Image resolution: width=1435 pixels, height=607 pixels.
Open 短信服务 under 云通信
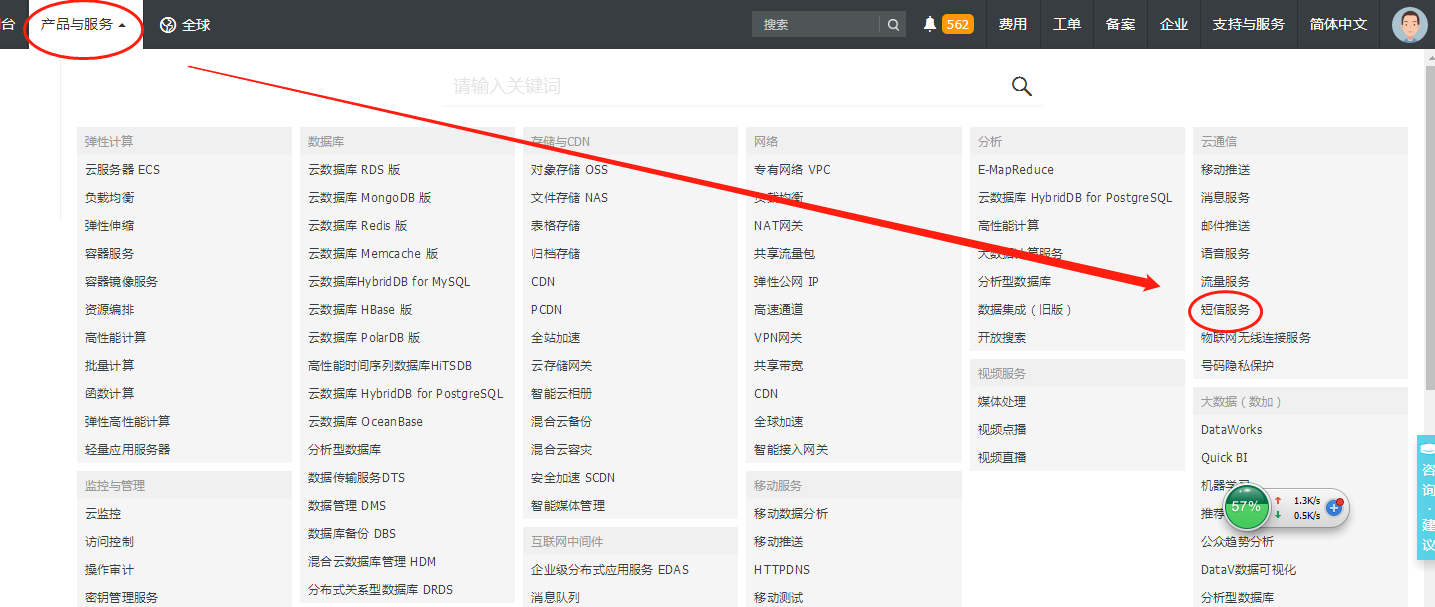tap(1225, 310)
